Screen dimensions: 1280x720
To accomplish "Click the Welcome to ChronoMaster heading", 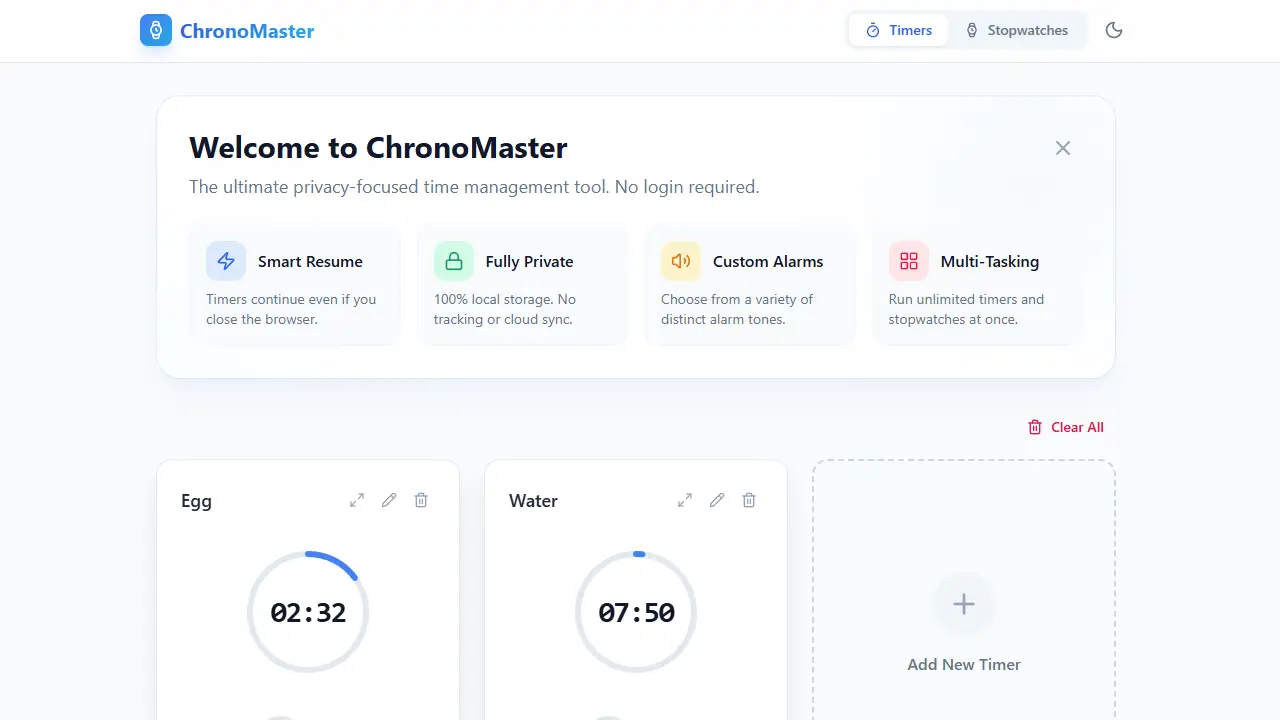I will 378,148.
